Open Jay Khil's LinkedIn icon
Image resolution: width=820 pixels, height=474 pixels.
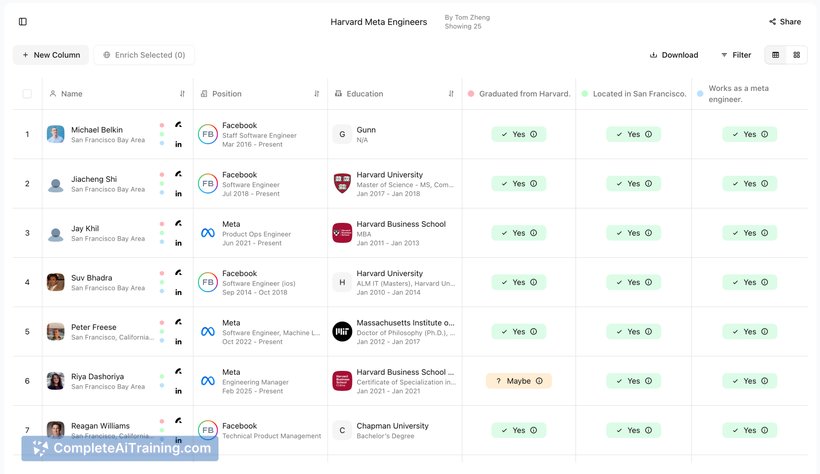pyautogui.click(x=178, y=243)
